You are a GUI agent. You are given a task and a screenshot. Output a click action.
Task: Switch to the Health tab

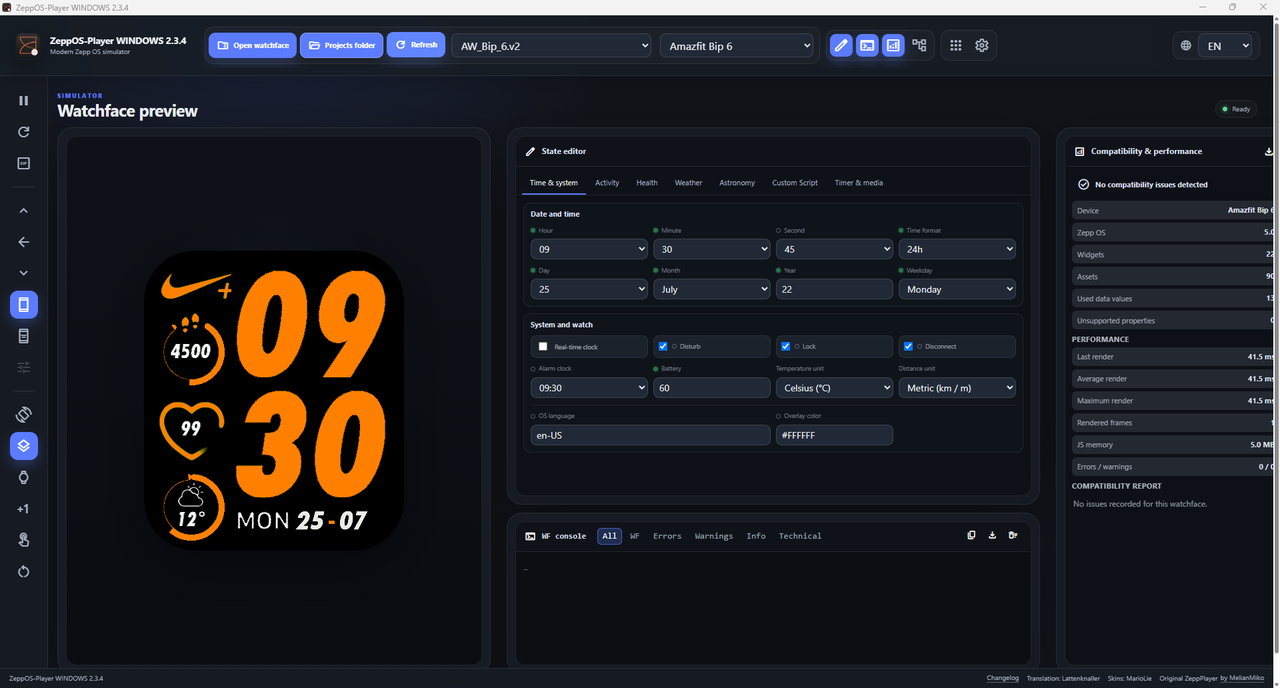(647, 183)
